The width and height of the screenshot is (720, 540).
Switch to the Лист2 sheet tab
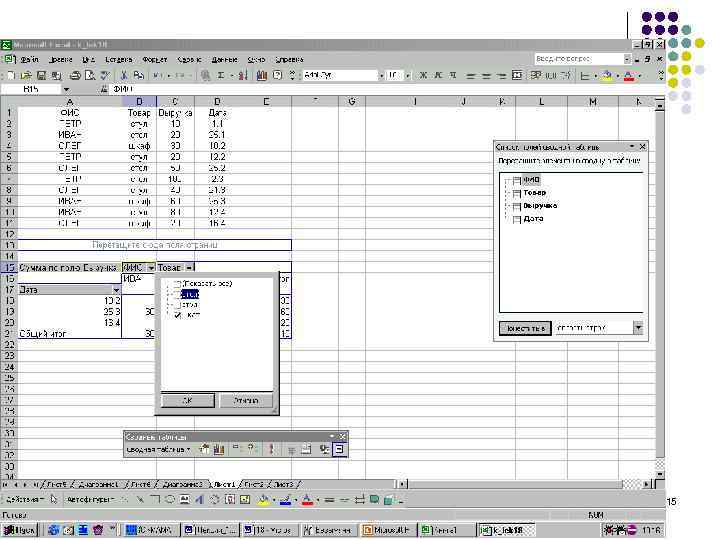[253, 484]
